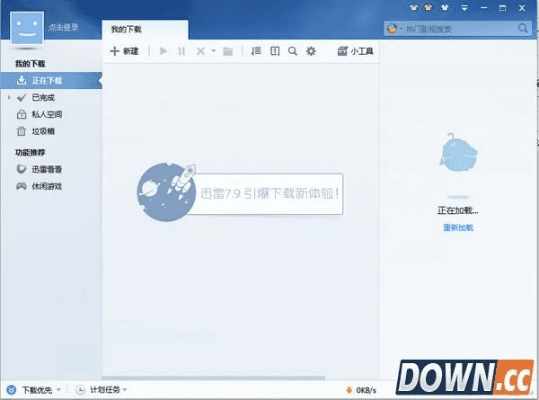Click the 点击登录 login text

[63, 27]
